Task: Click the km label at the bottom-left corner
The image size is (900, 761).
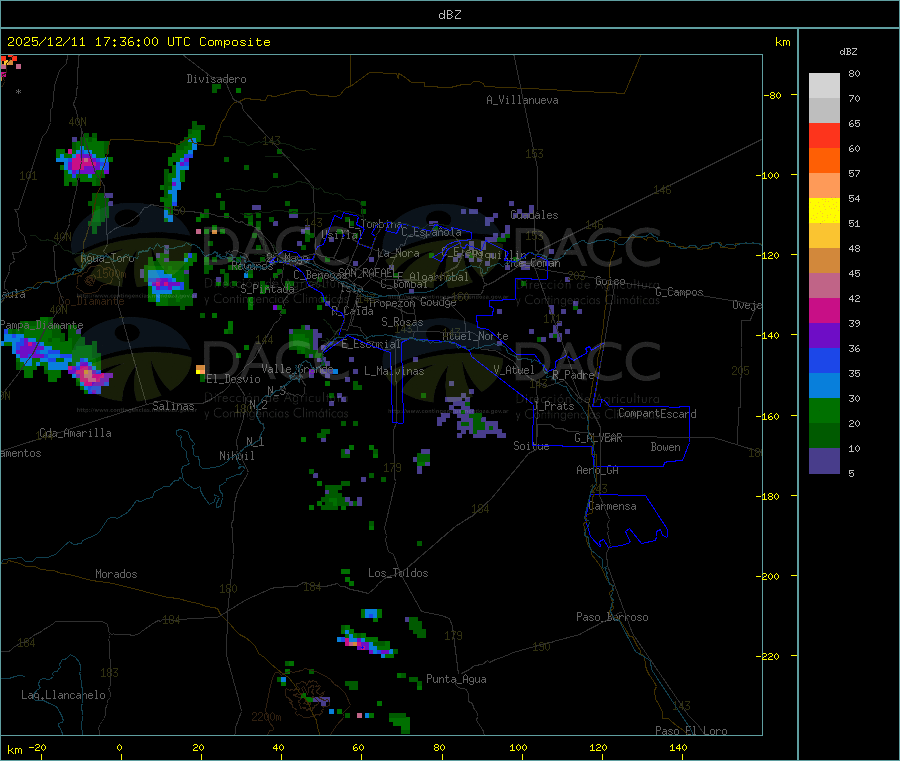Action: coord(15,750)
